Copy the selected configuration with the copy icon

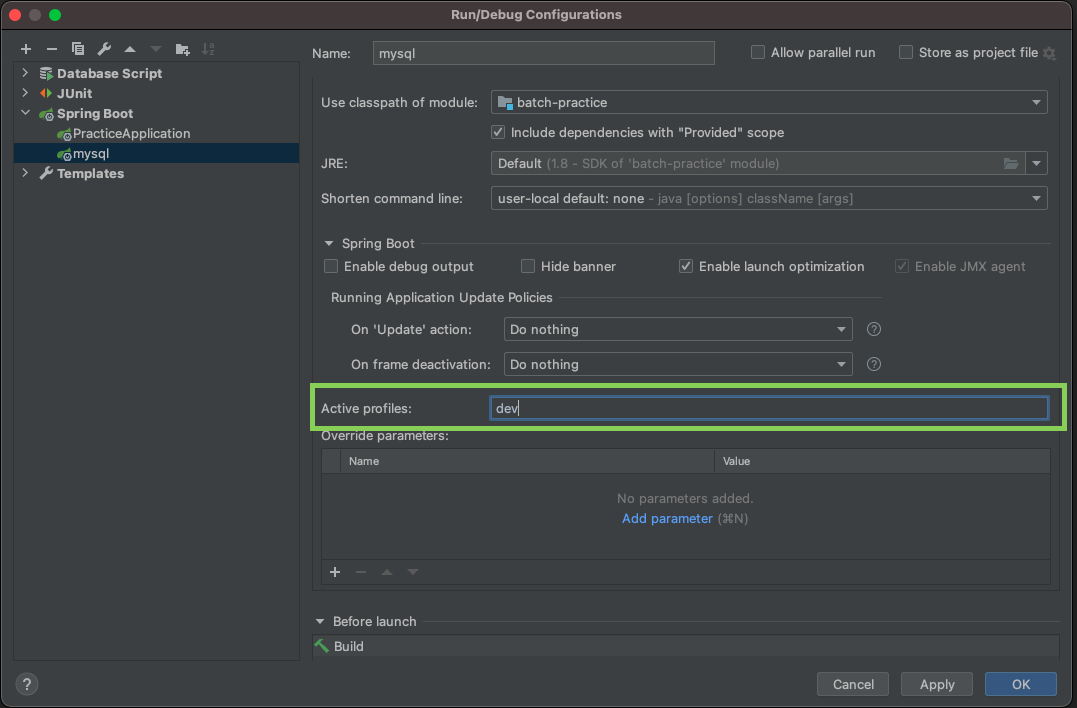tap(78, 49)
